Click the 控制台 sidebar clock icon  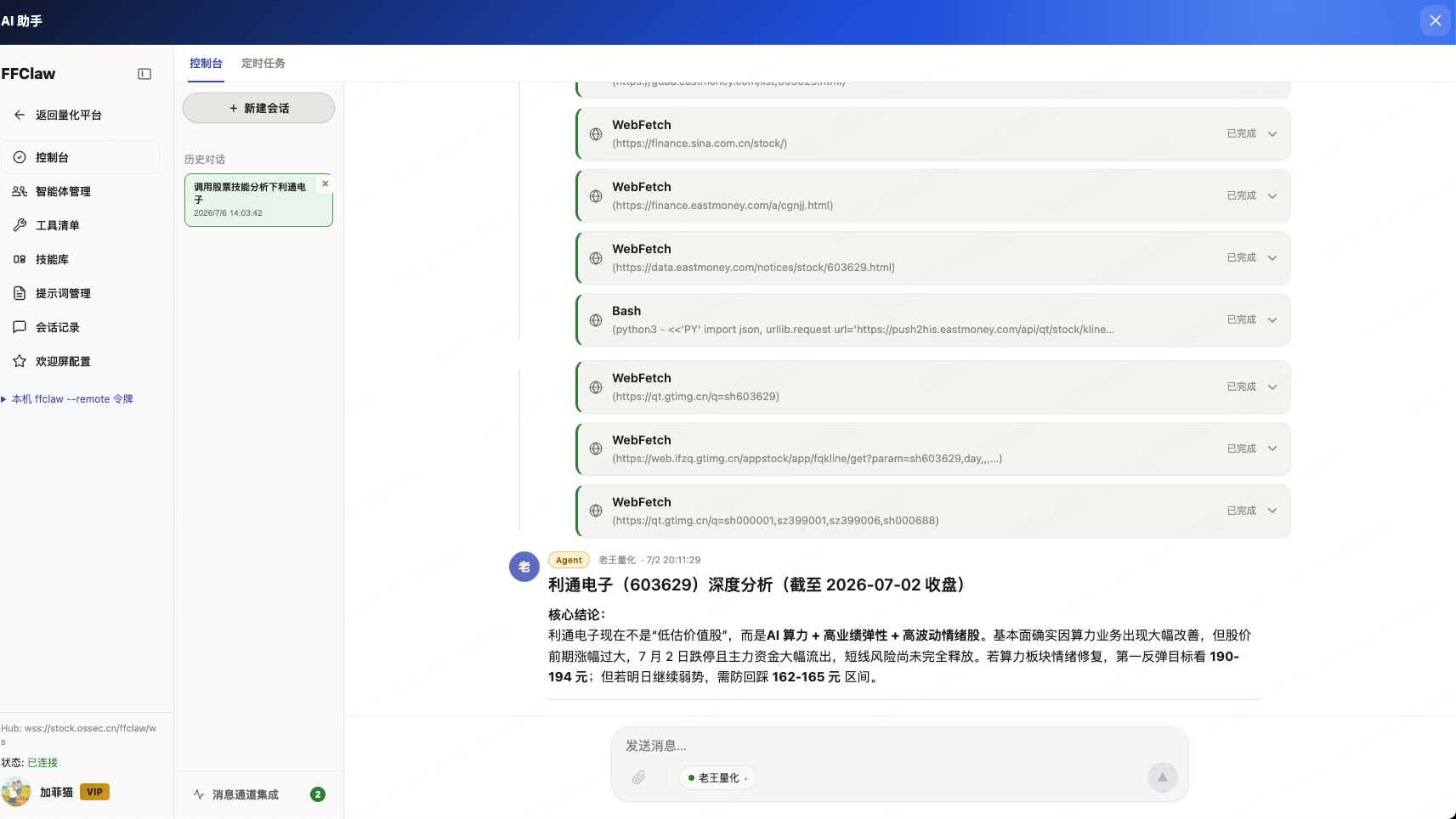20,157
